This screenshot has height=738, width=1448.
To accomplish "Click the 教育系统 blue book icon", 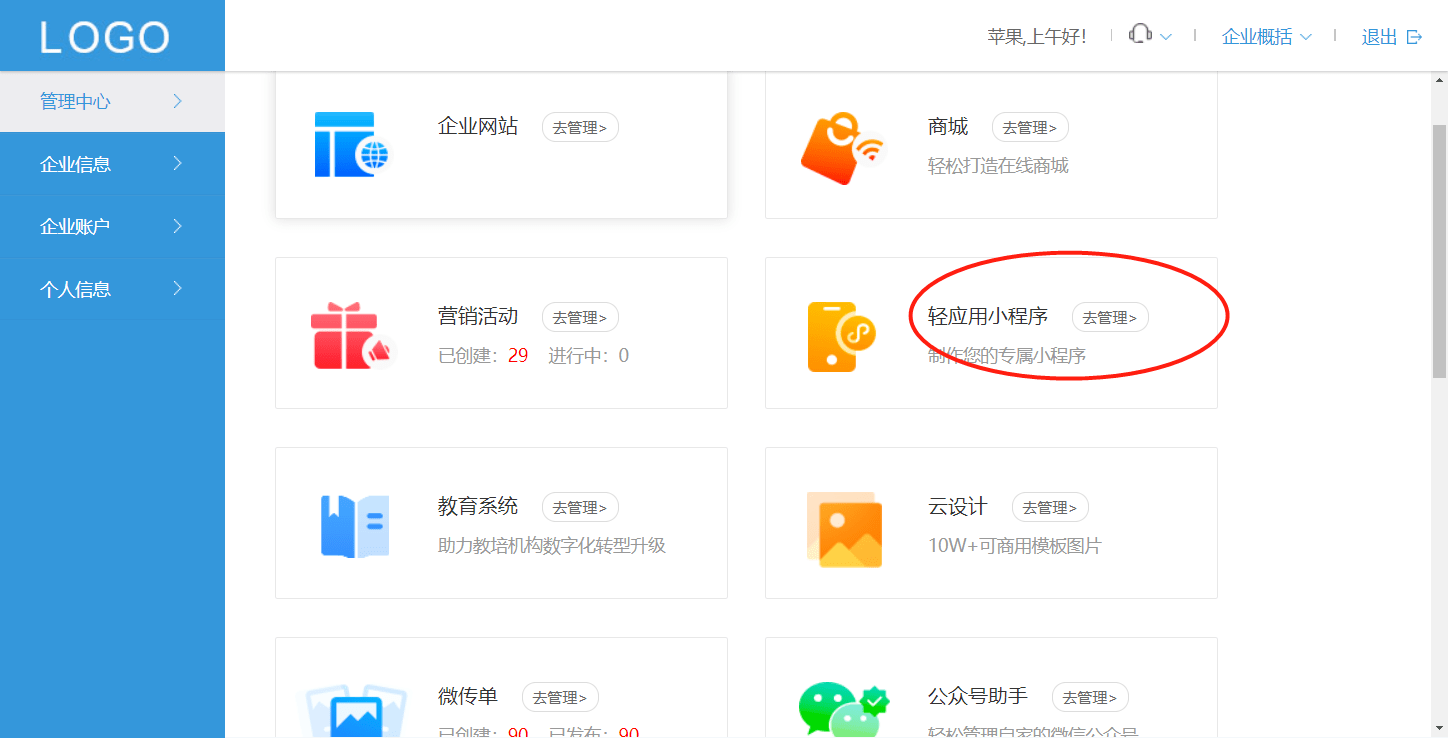I will (355, 526).
